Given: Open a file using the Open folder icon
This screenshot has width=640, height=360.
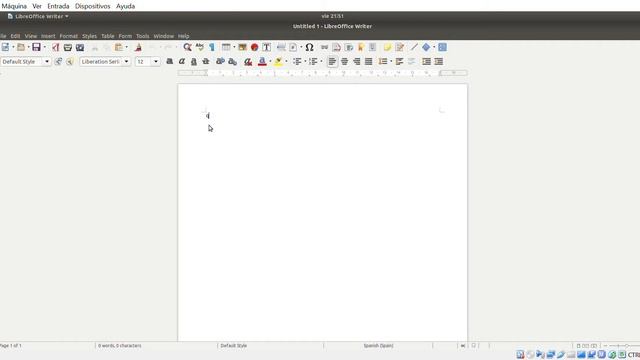Looking at the screenshot, I should tap(21, 47).
